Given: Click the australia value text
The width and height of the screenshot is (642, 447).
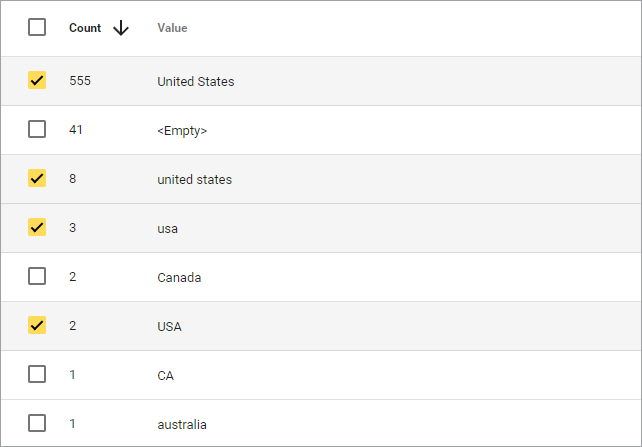Looking at the screenshot, I should click(182, 424).
